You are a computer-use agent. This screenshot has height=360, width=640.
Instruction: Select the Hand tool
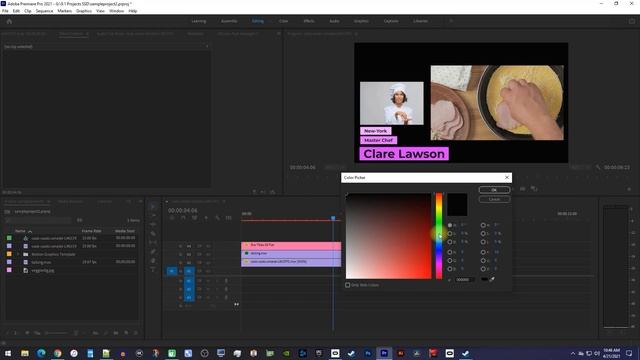[x=153, y=260]
